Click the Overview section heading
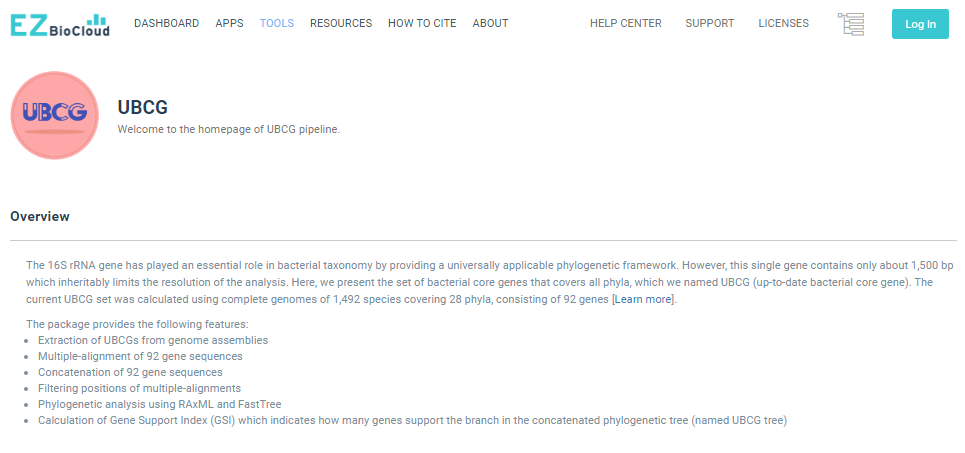965x453 pixels. click(x=40, y=216)
